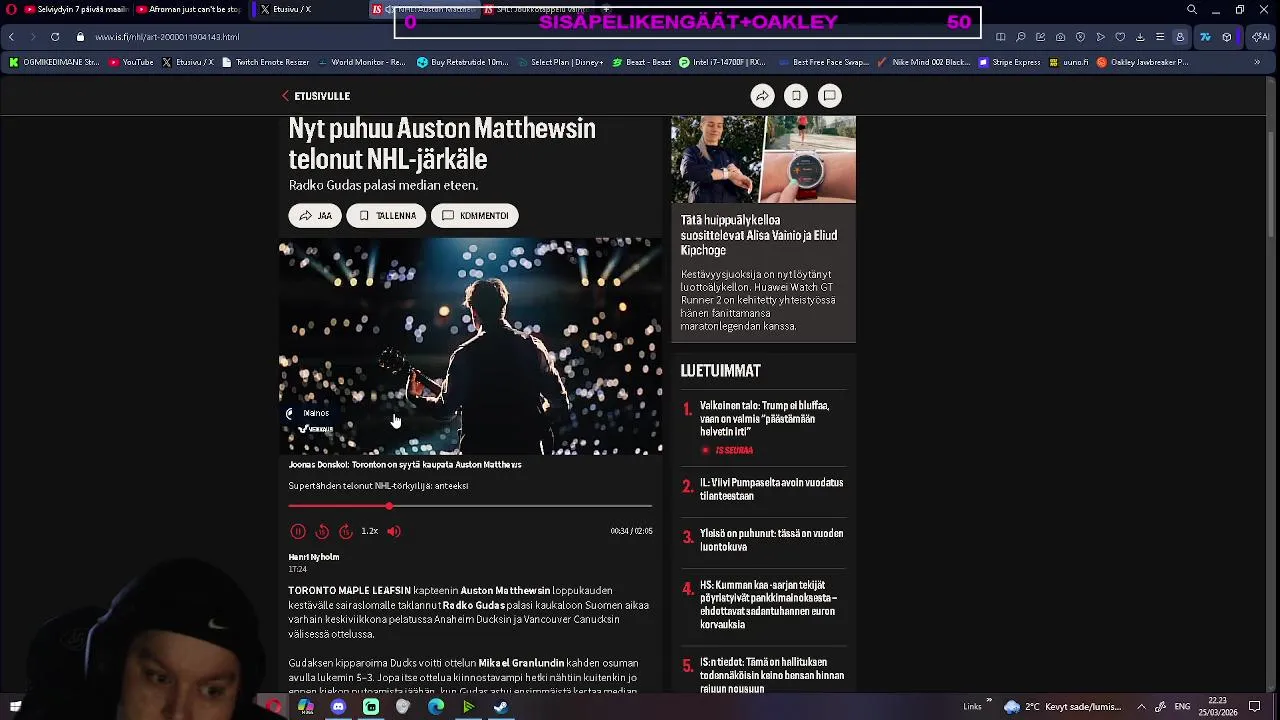Click the TALLENNA save button
The height and width of the screenshot is (720, 1280).
click(386, 216)
